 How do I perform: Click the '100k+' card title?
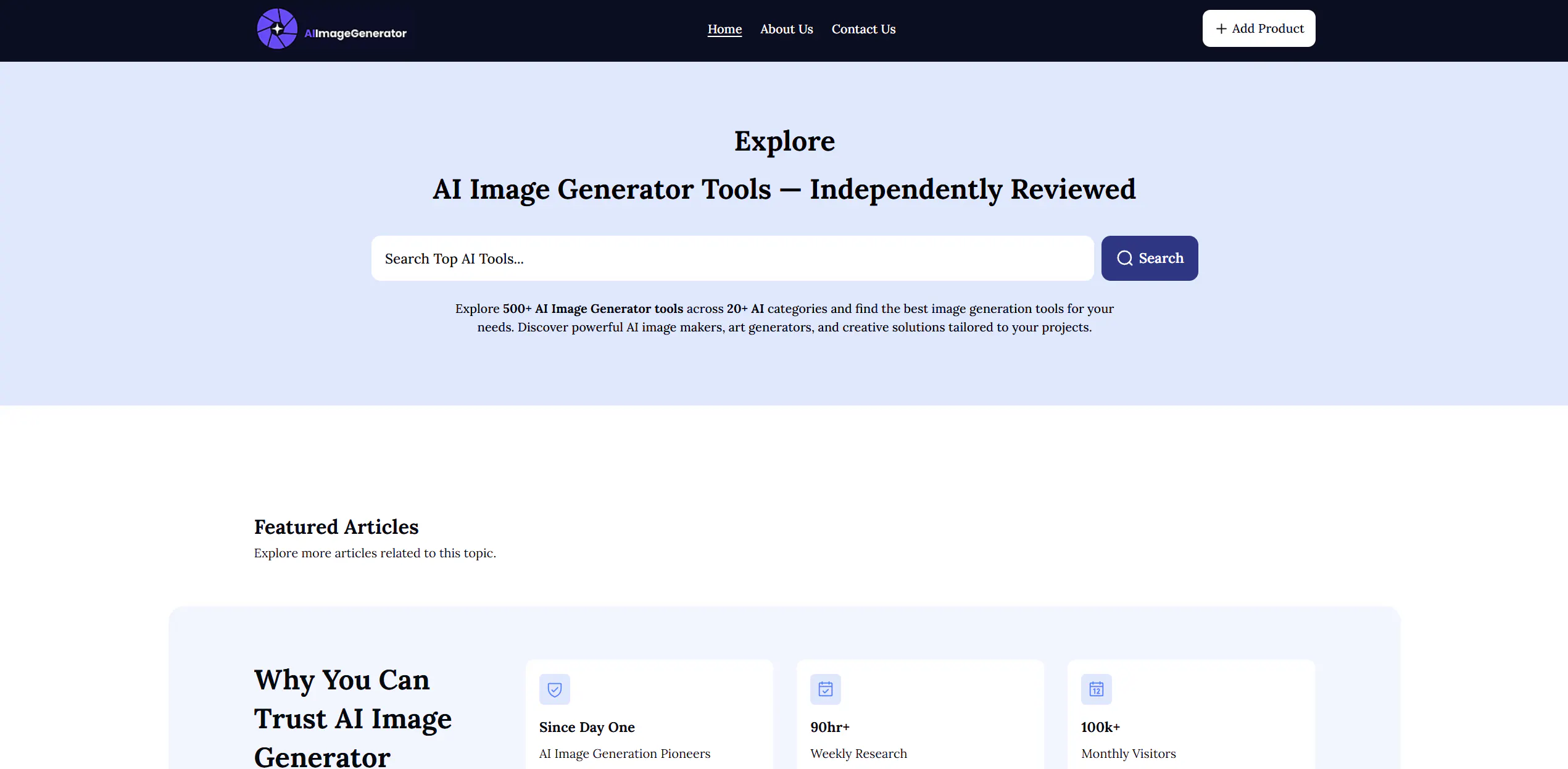click(x=1100, y=727)
